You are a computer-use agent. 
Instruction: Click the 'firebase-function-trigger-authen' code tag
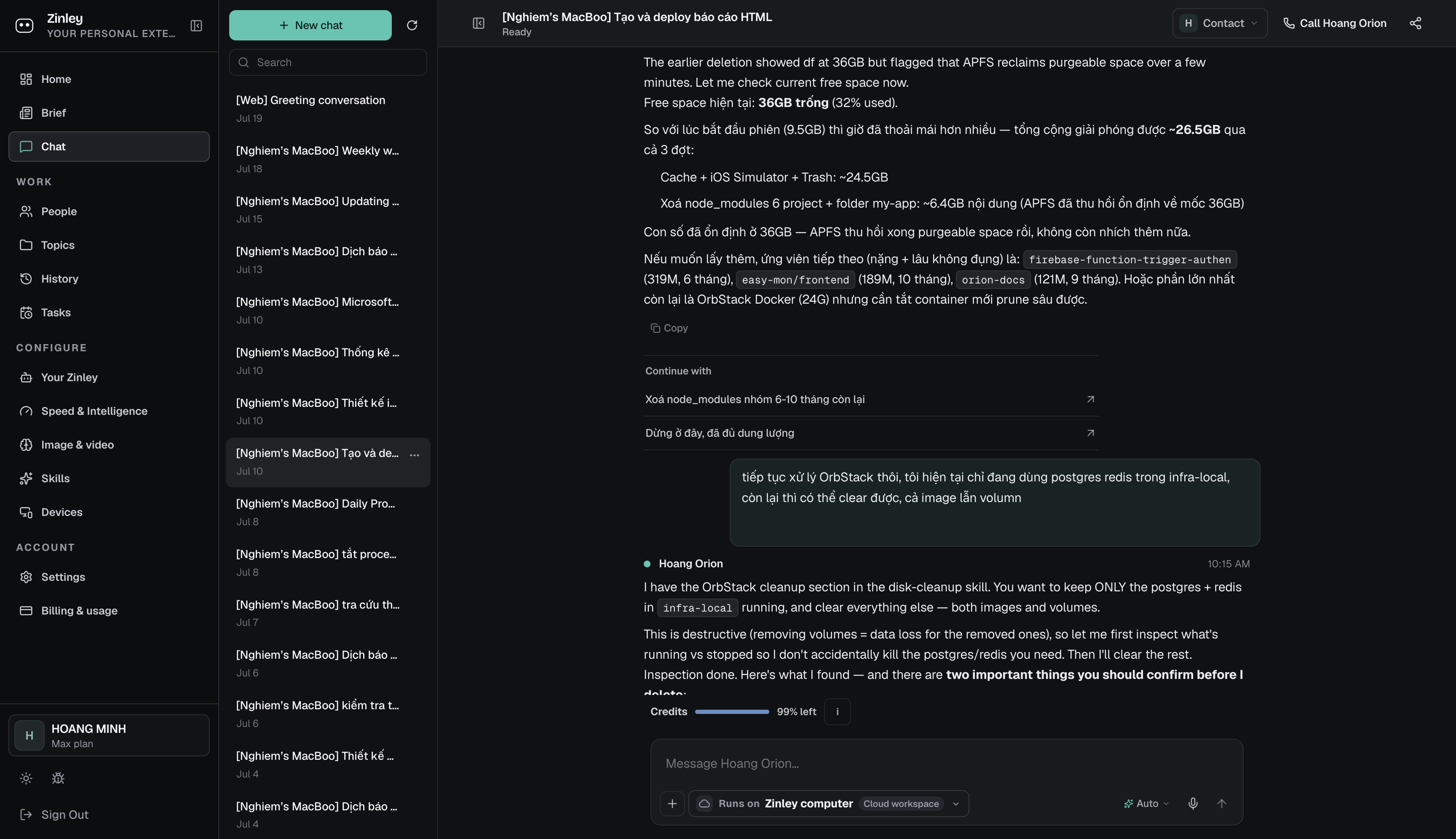tap(1129, 259)
